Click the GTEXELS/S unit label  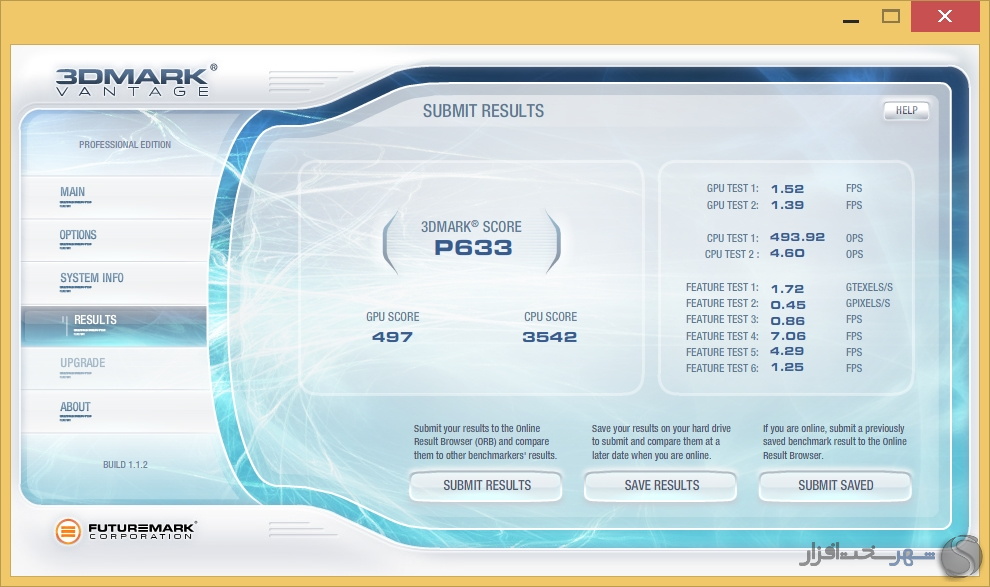click(869, 287)
